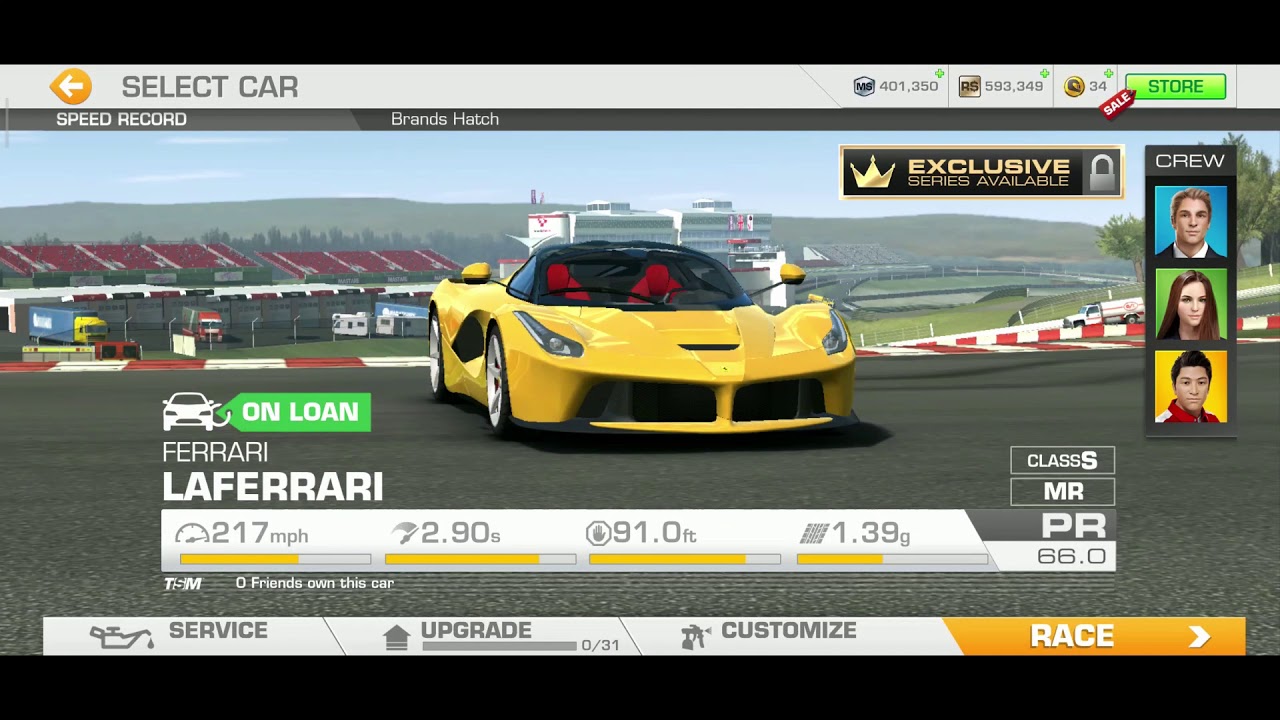Select the crew member in red suit

click(x=1190, y=387)
